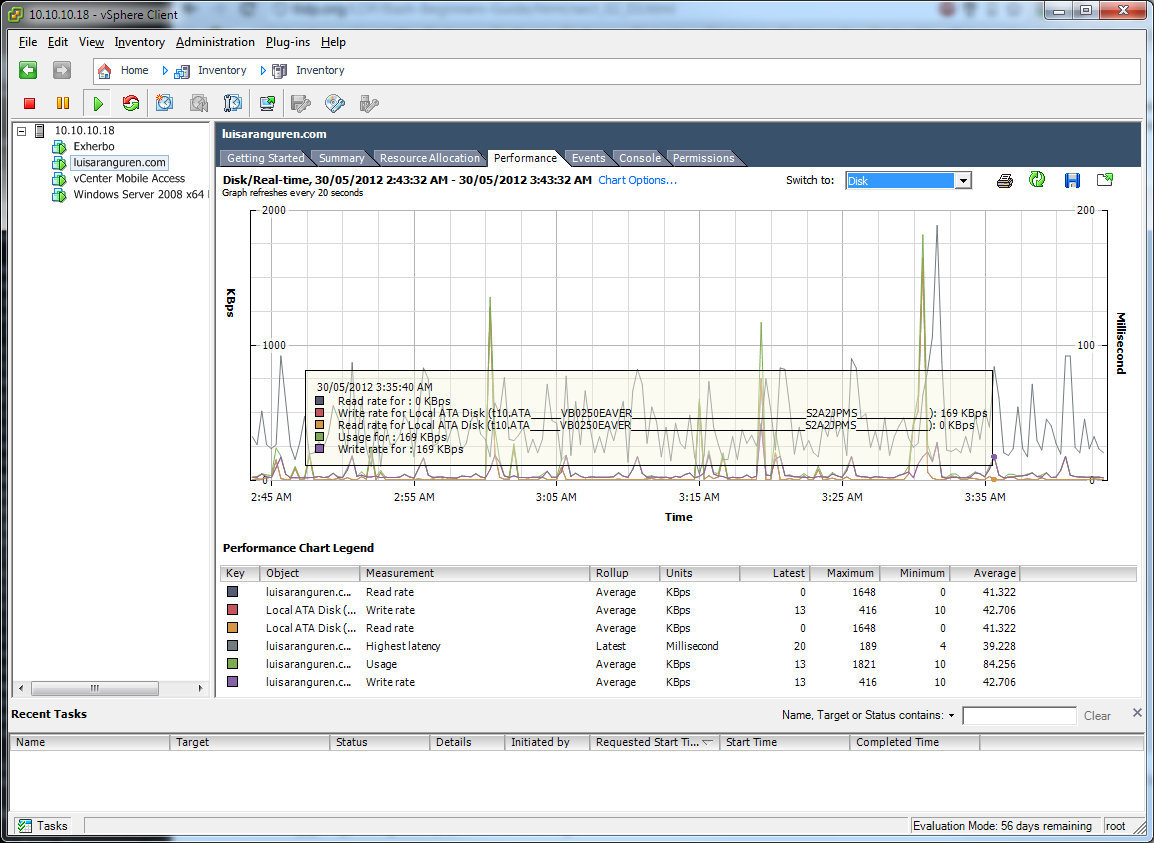Click Usage legend green color key
This screenshot has height=843, width=1154.
(233, 664)
